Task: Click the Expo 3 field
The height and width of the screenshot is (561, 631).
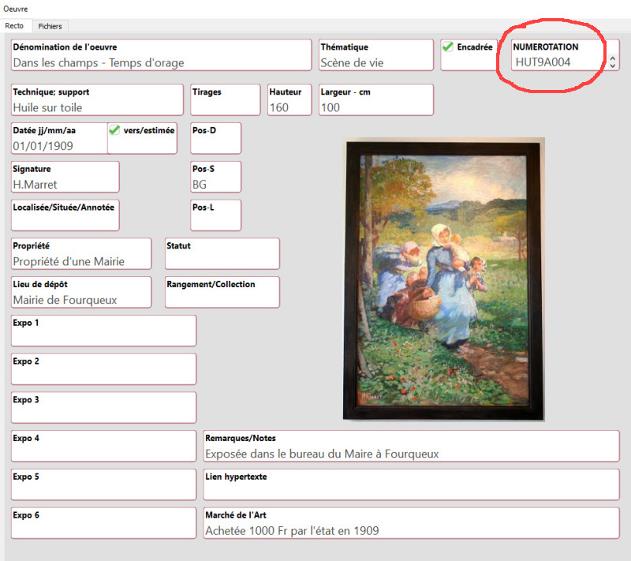Action: pos(104,408)
